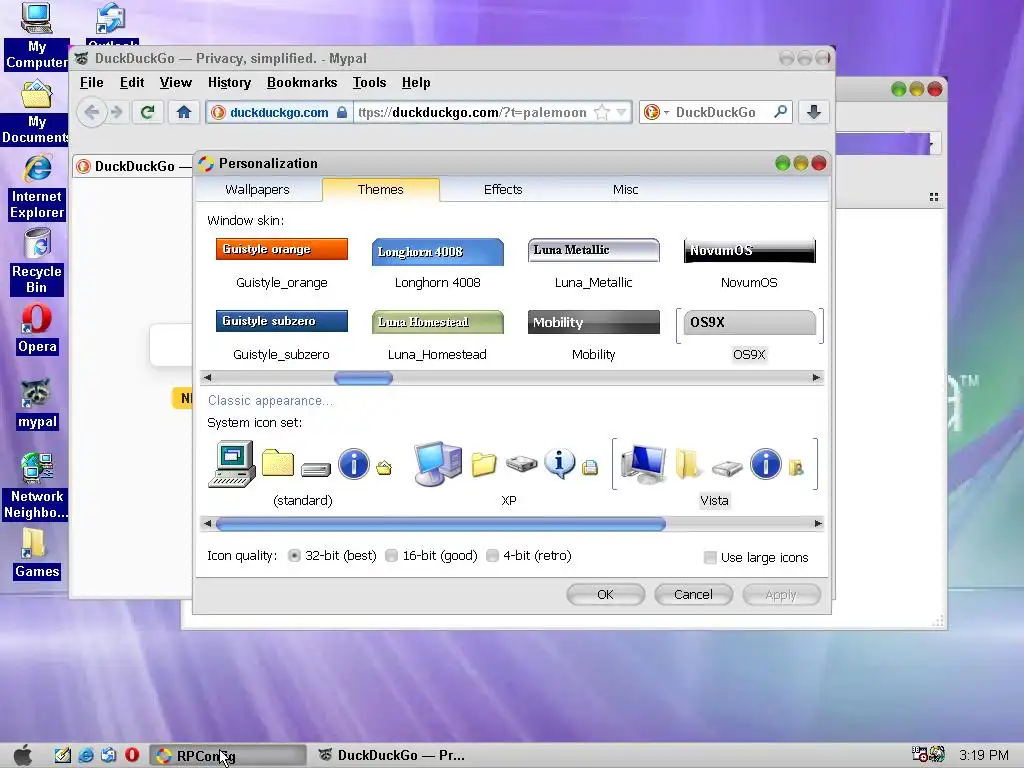The width and height of the screenshot is (1024, 768).
Task: Open the Games desktop folder
Action: pos(37,554)
